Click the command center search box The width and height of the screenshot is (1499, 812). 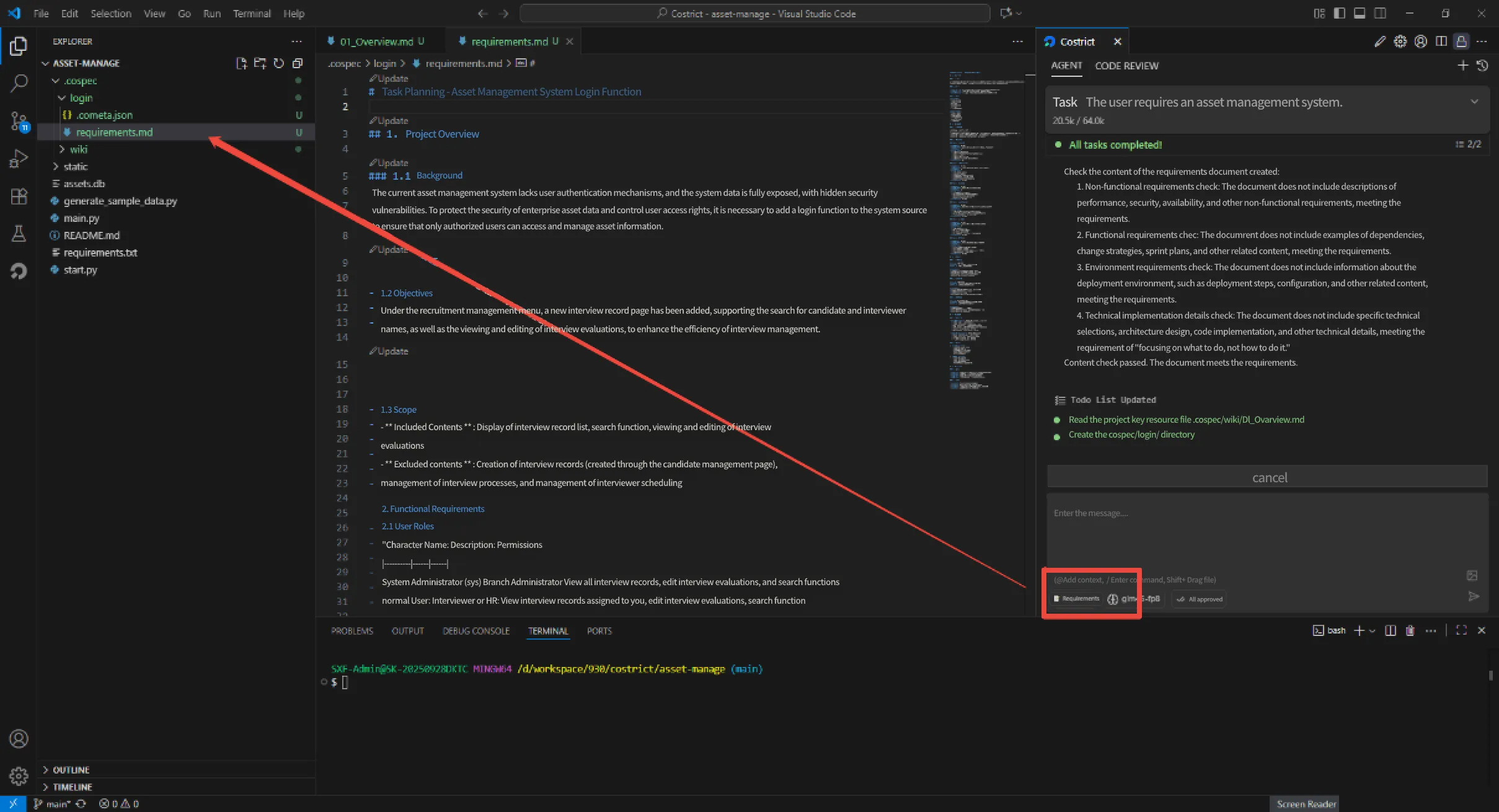coord(754,13)
